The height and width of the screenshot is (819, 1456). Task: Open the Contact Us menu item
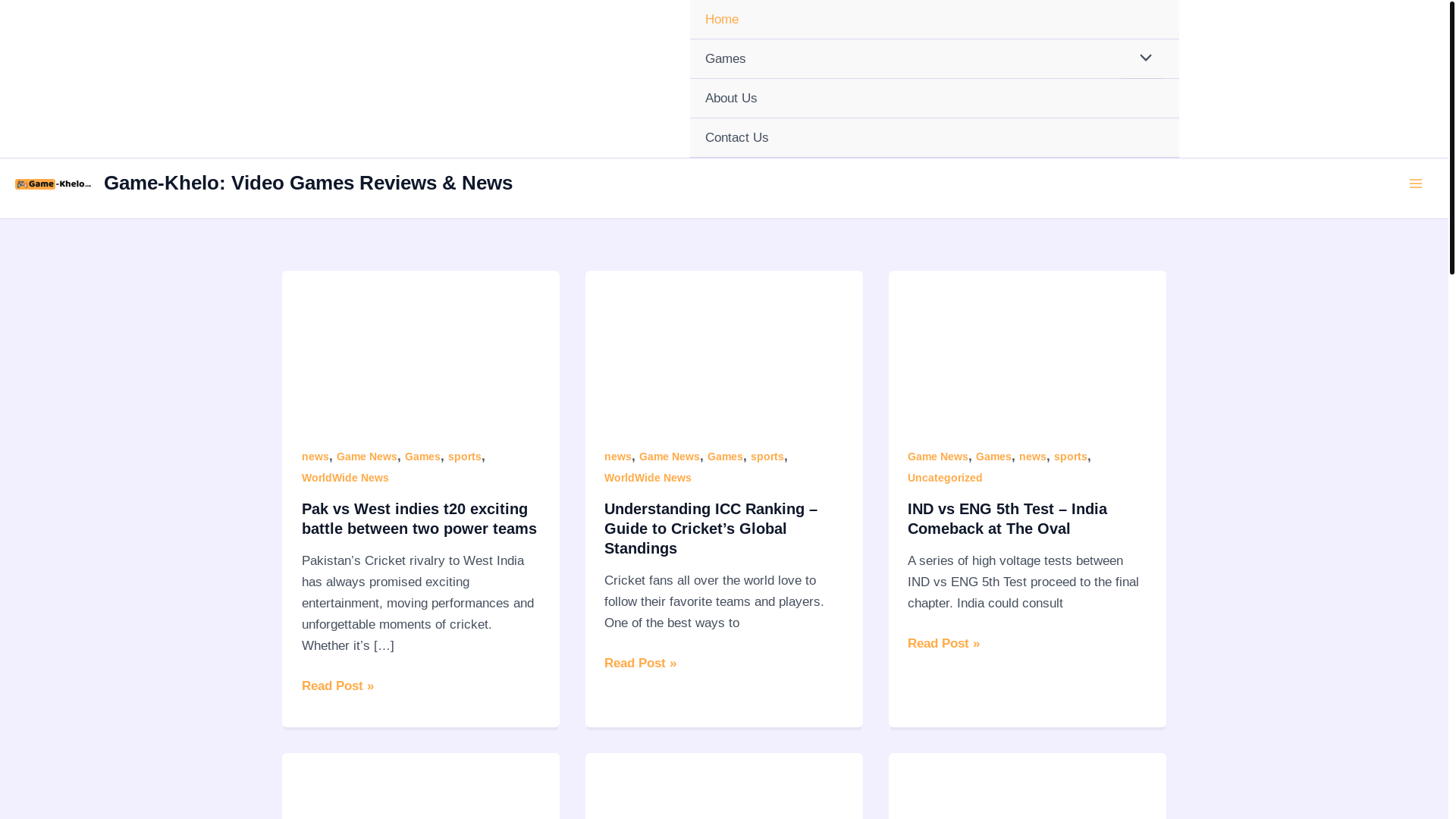[934, 138]
